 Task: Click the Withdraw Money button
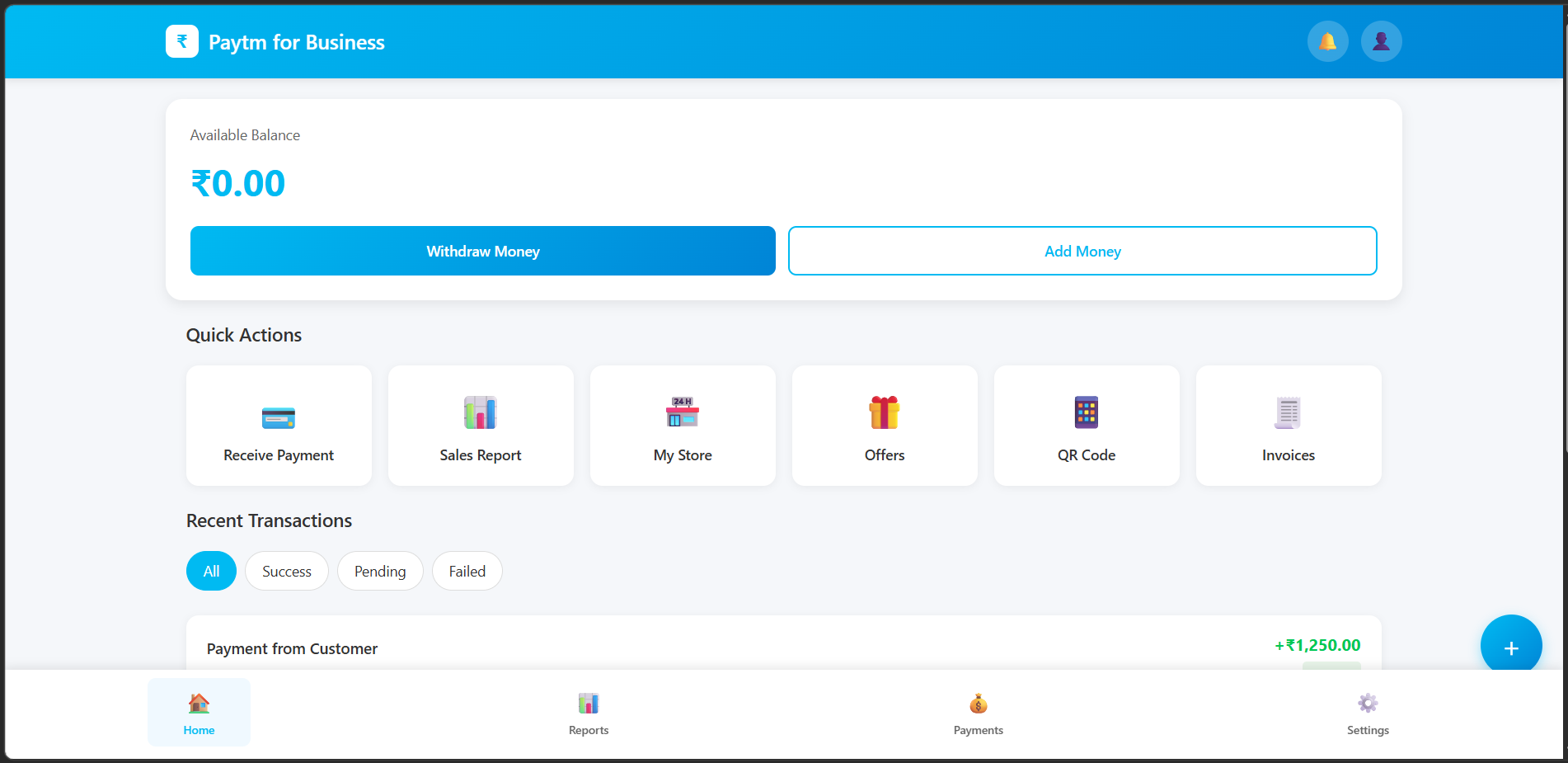pos(483,251)
